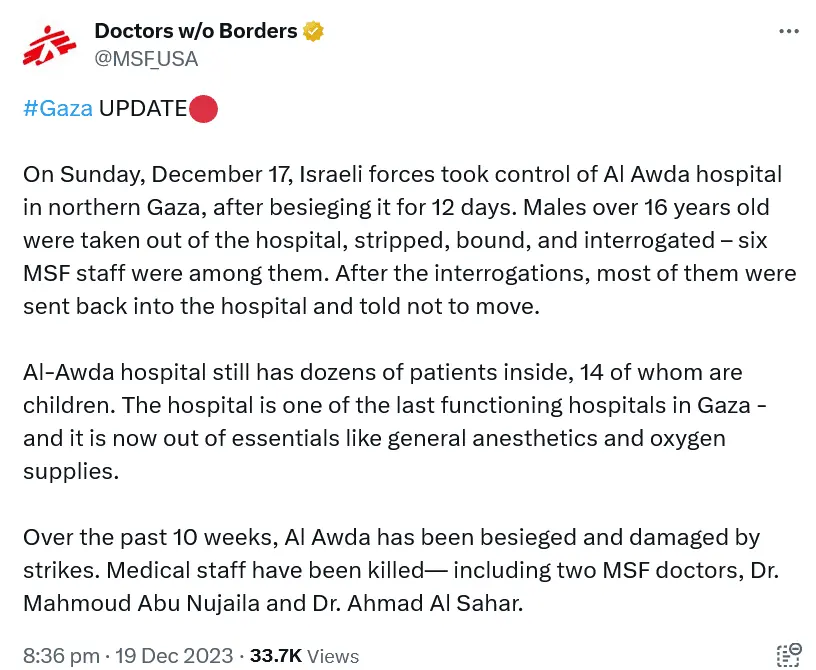Open Doctors w/o Borders profile name
Viewport: 816px width, 670px height.
point(196,31)
